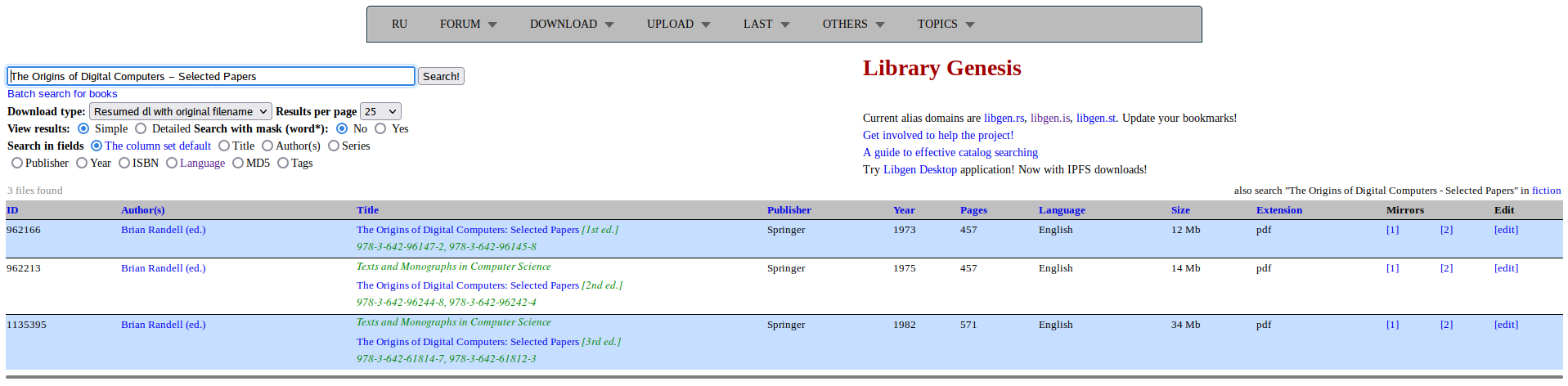Select Series search field radio
The width and height of the screenshot is (1568, 386).
pos(334,146)
